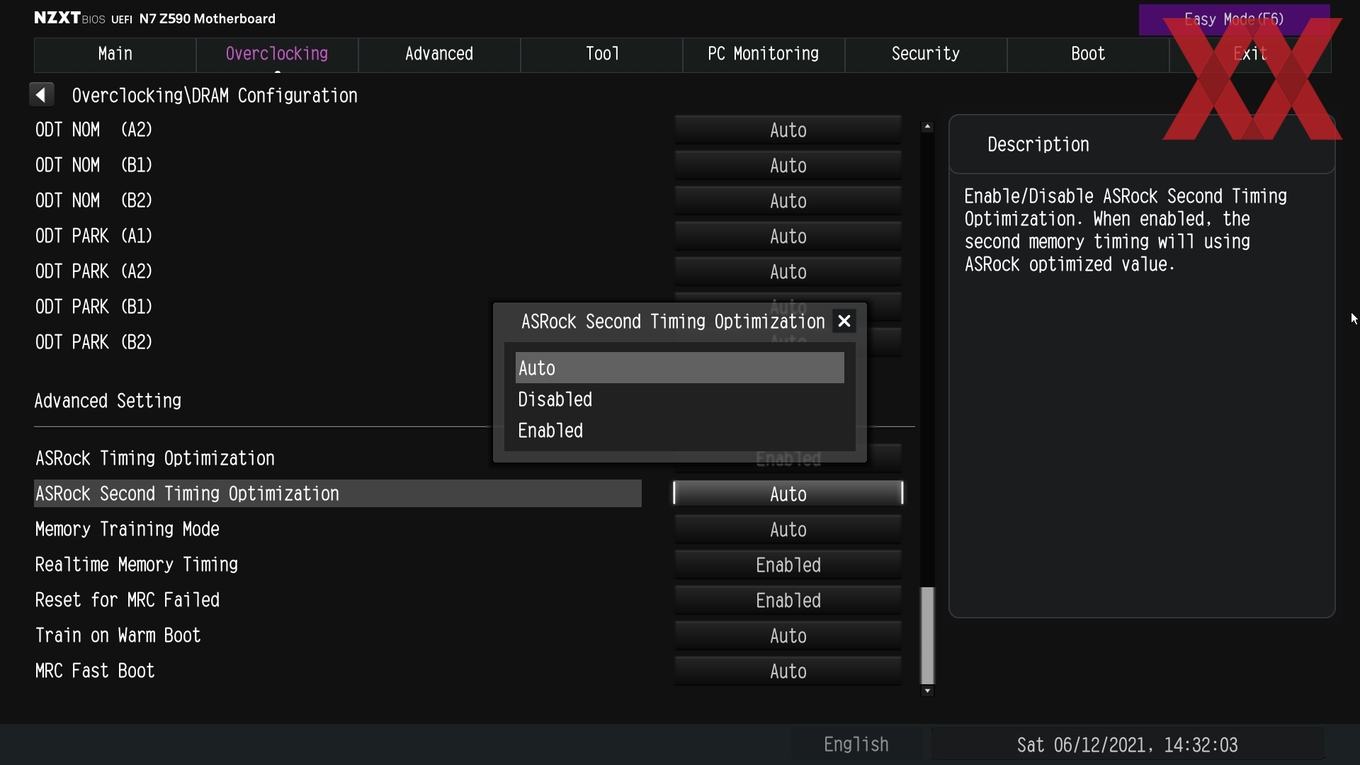This screenshot has width=1360, height=765.
Task: Click the date and time display
Action: pyautogui.click(x=1127, y=745)
